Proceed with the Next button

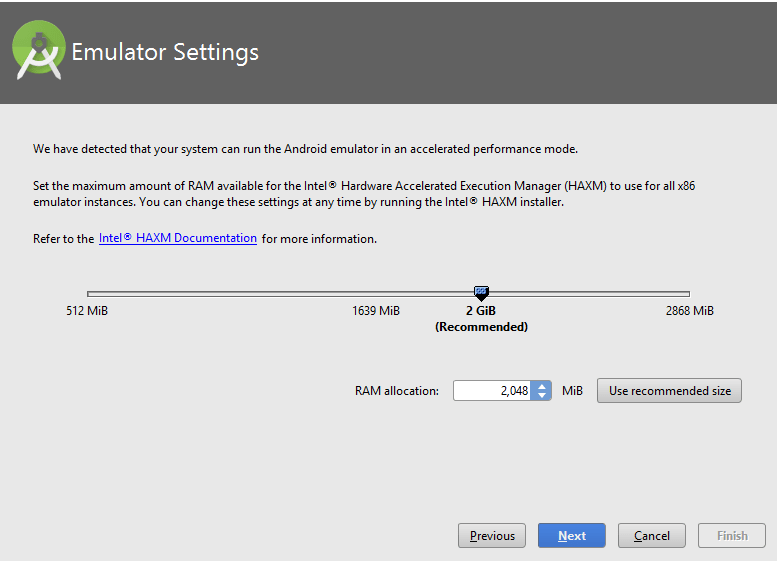click(x=571, y=536)
